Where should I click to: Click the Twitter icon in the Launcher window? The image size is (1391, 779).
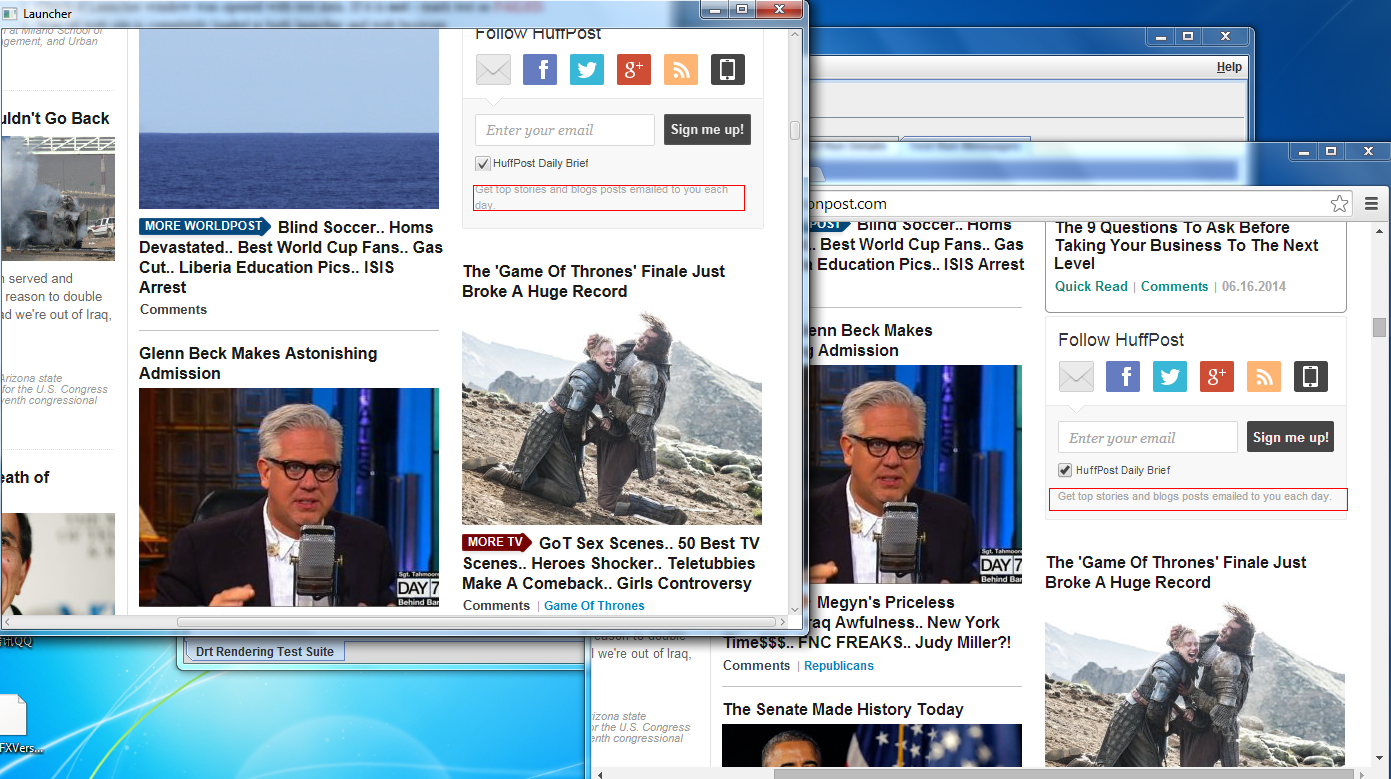point(587,69)
